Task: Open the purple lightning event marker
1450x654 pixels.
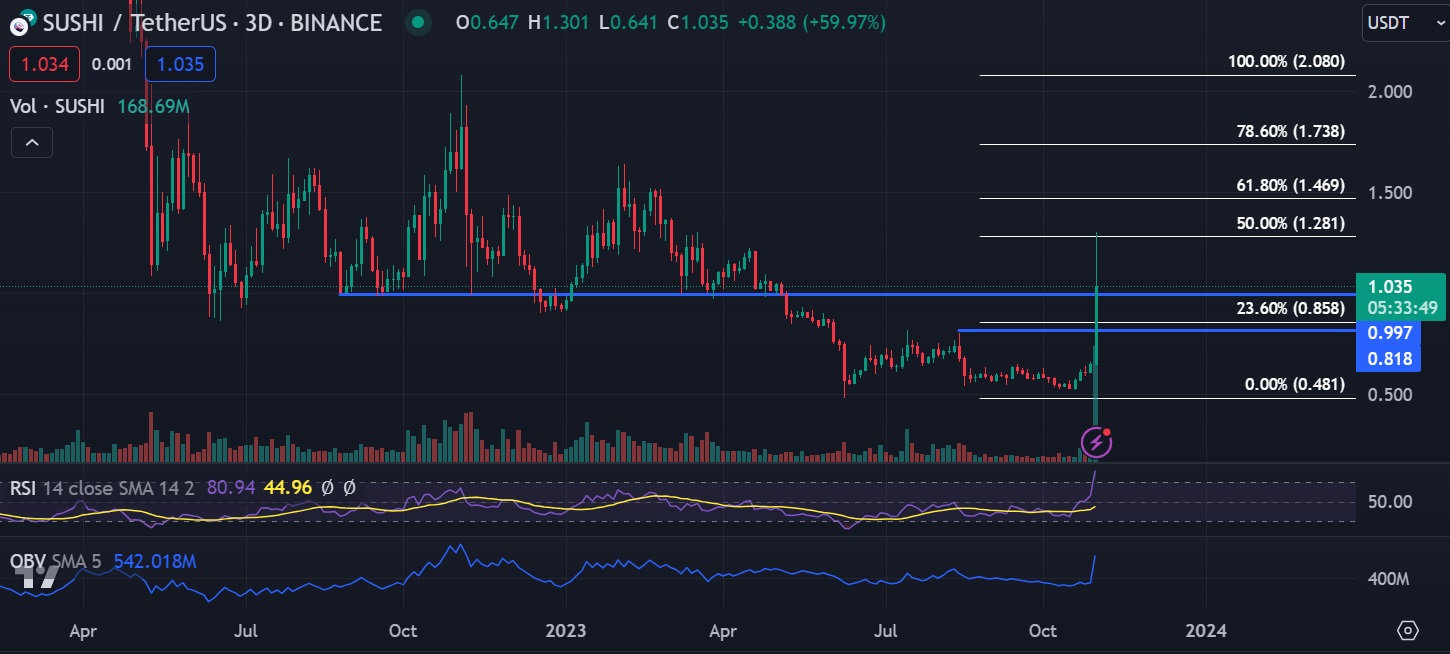Action: tap(1097, 441)
